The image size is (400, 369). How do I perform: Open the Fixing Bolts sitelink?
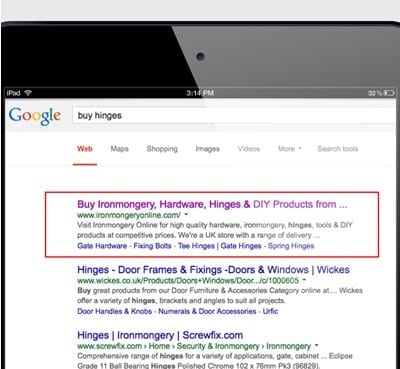pos(152,246)
